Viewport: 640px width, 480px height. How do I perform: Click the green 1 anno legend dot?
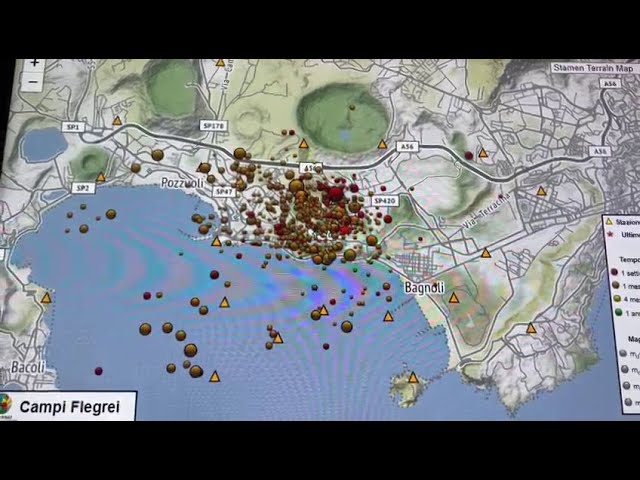(618, 312)
